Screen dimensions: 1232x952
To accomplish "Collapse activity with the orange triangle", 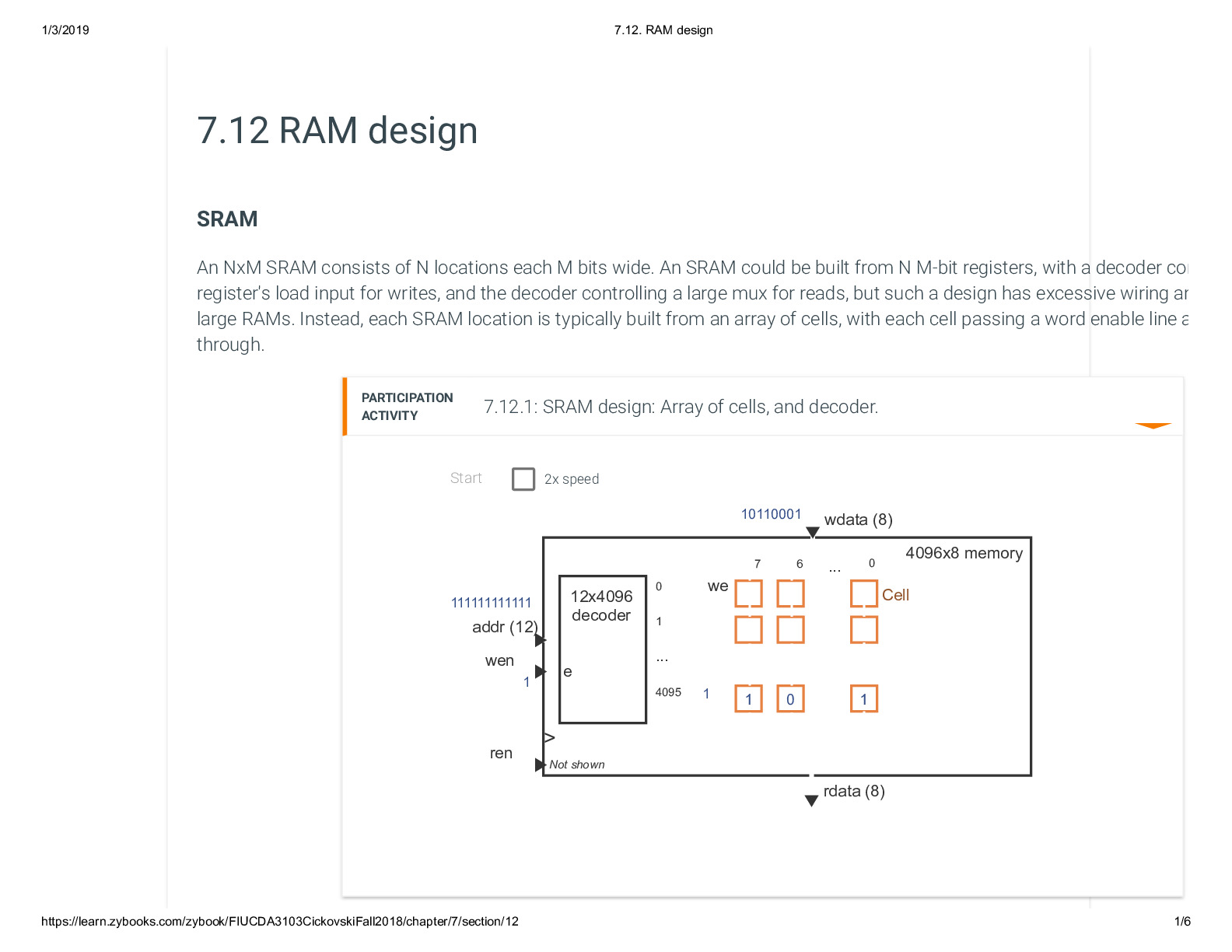I will [x=1153, y=425].
